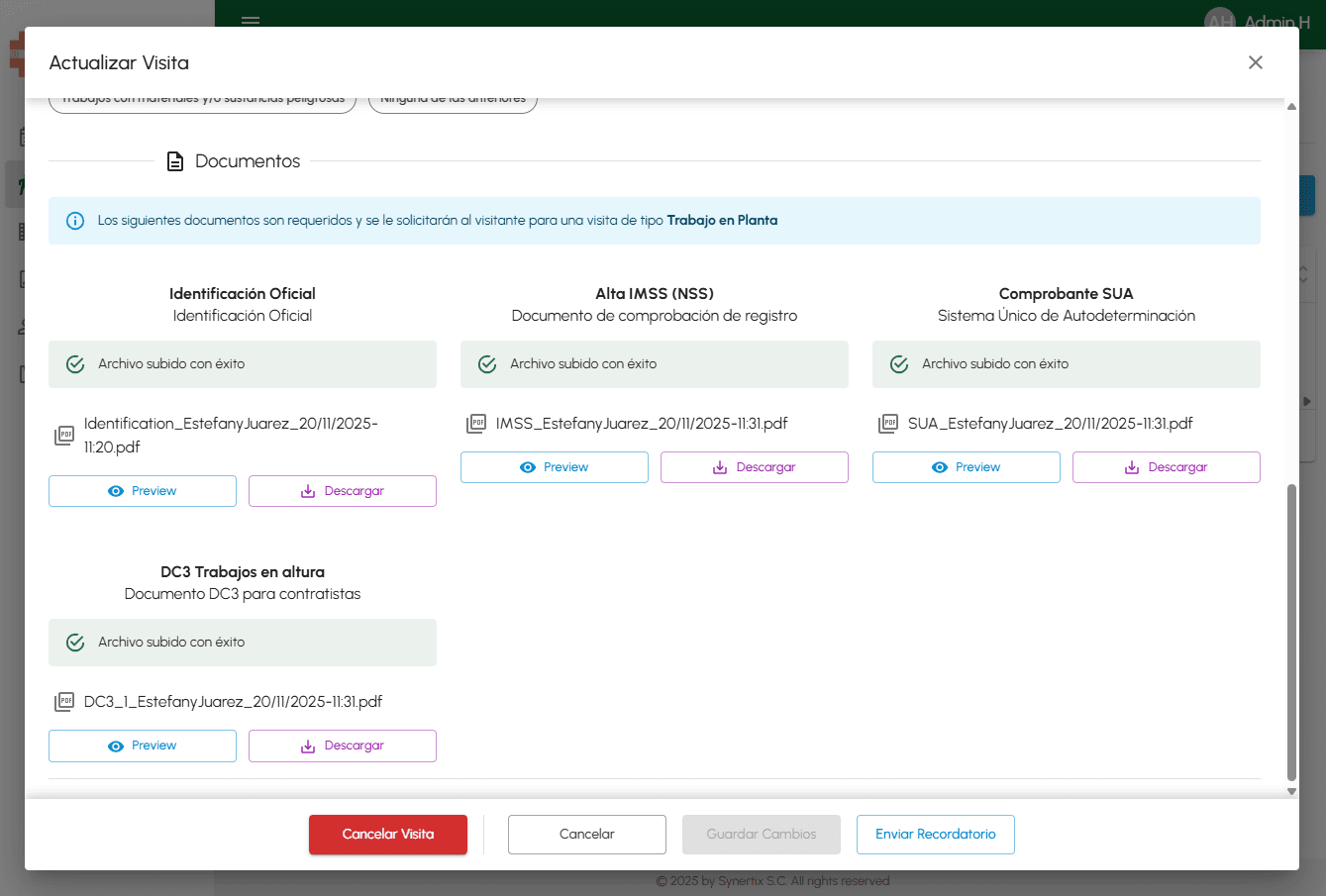Screen dimensions: 1326x896
Task: Close the Actualizar Visita dialog
Action: [x=1256, y=62]
